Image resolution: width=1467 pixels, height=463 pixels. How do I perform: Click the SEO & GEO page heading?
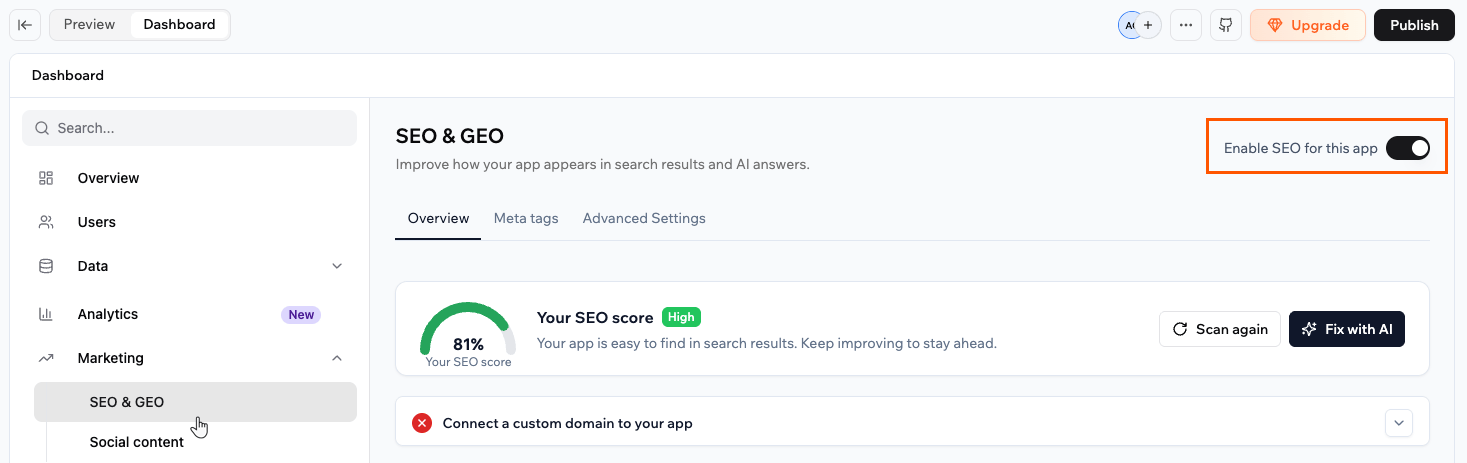pos(450,136)
